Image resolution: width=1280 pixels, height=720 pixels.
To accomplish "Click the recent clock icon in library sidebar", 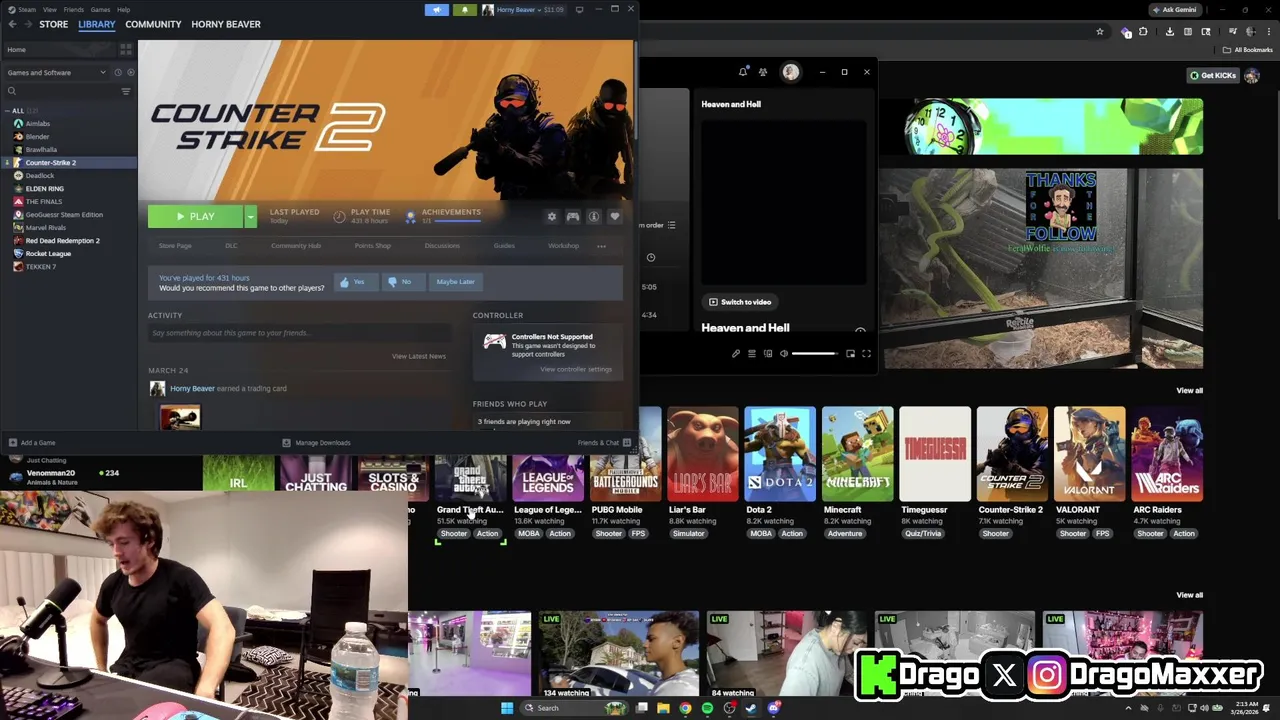I will click(117, 72).
